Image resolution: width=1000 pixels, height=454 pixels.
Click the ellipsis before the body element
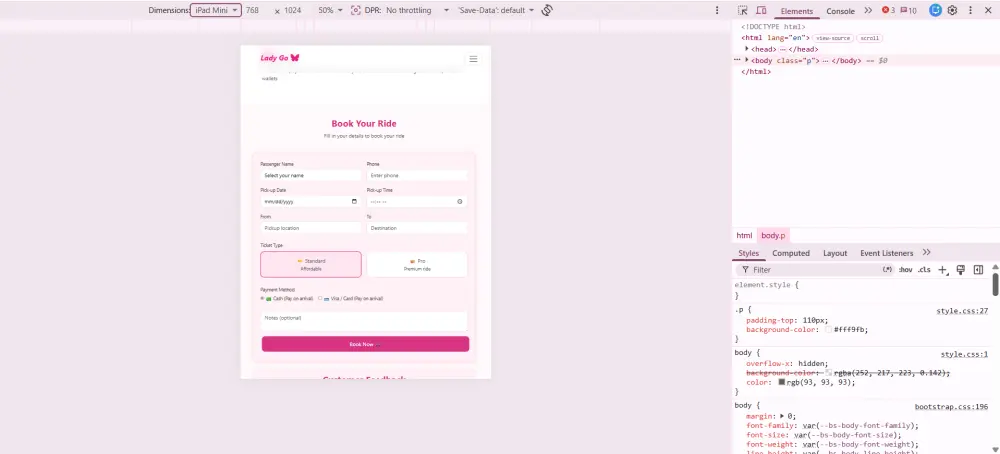coord(737,60)
